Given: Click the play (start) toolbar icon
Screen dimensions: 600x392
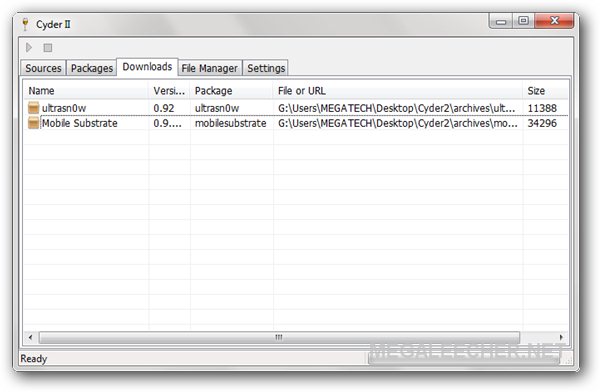Looking at the screenshot, I should click(29, 47).
